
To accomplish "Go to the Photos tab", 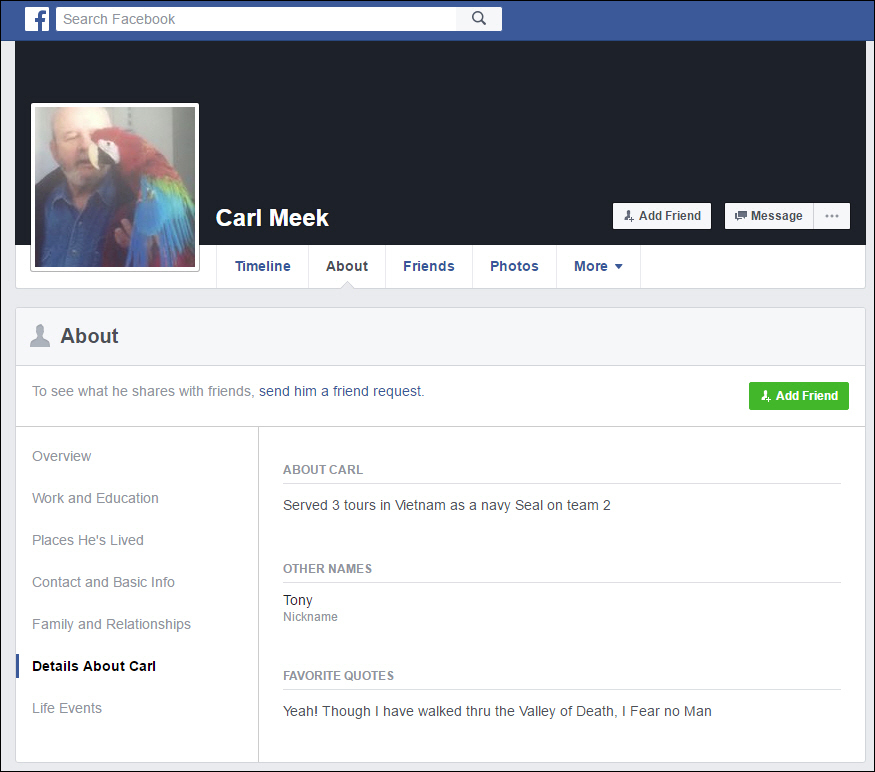I will [514, 266].
